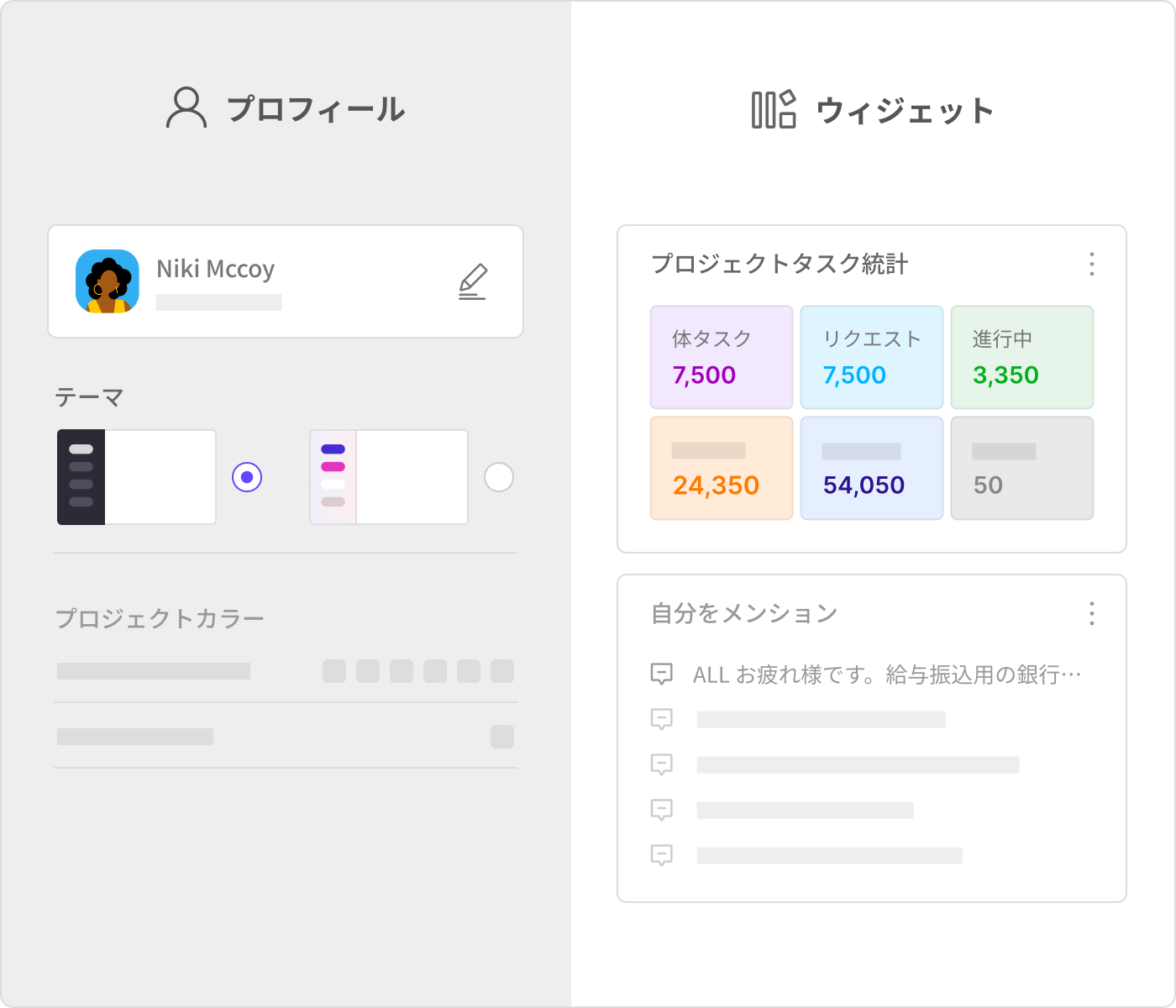Choose the light sidebar theme preview
Image resolution: width=1176 pixels, height=1008 pixels.
point(389,477)
